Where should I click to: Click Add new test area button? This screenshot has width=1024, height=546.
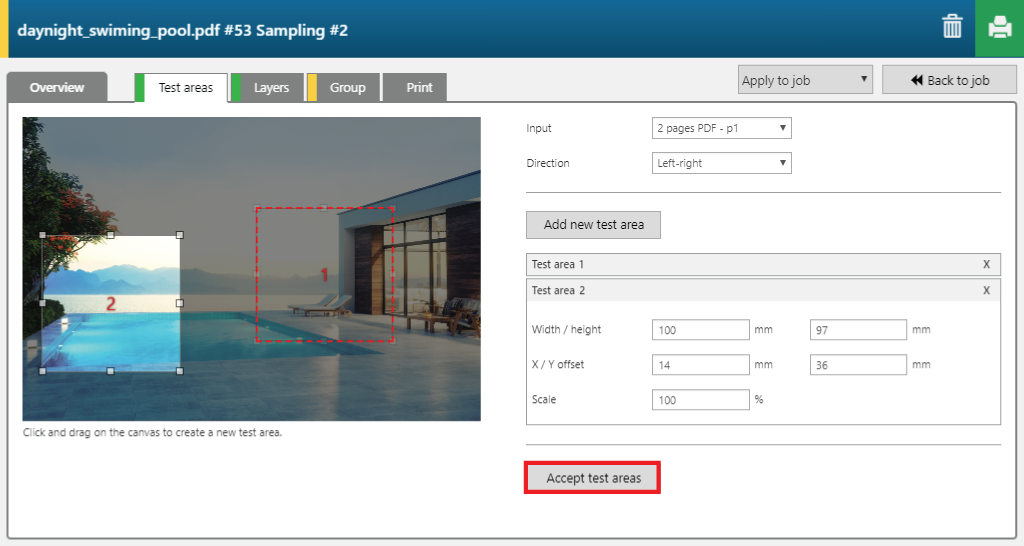click(x=594, y=225)
